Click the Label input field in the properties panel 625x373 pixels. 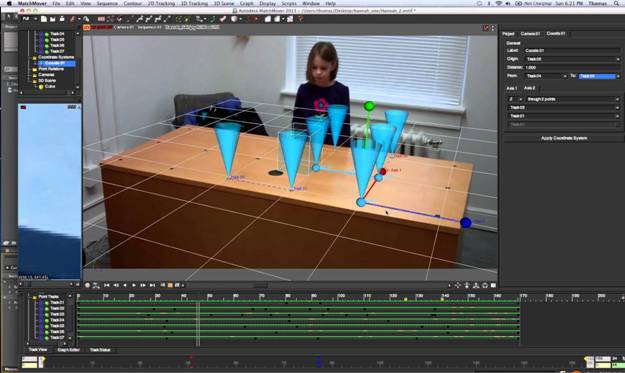pos(572,51)
